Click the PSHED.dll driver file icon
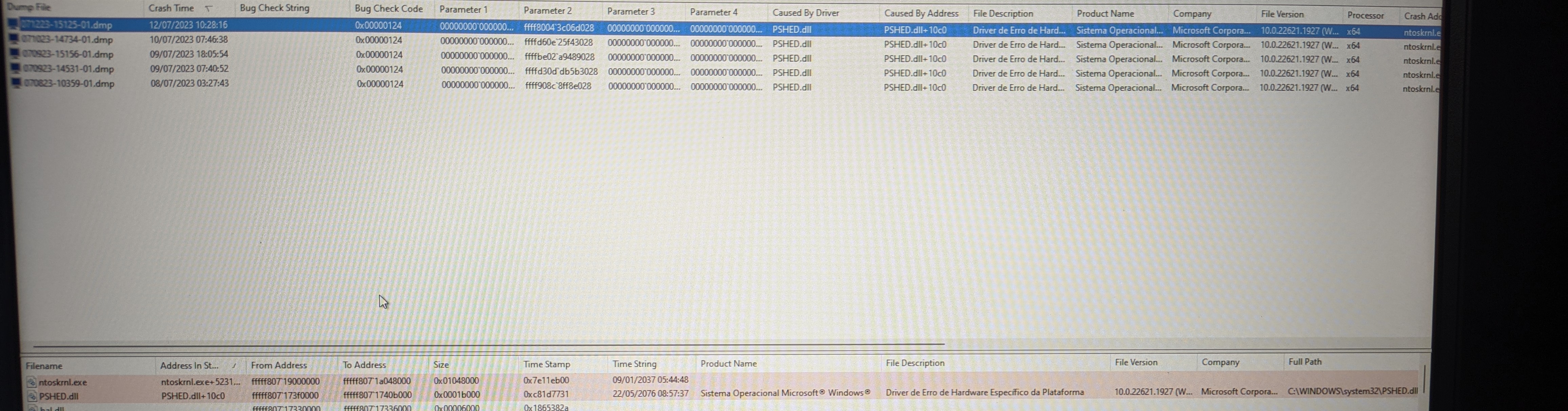The height and width of the screenshot is (411, 1568). pyautogui.click(x=32, y=396)
